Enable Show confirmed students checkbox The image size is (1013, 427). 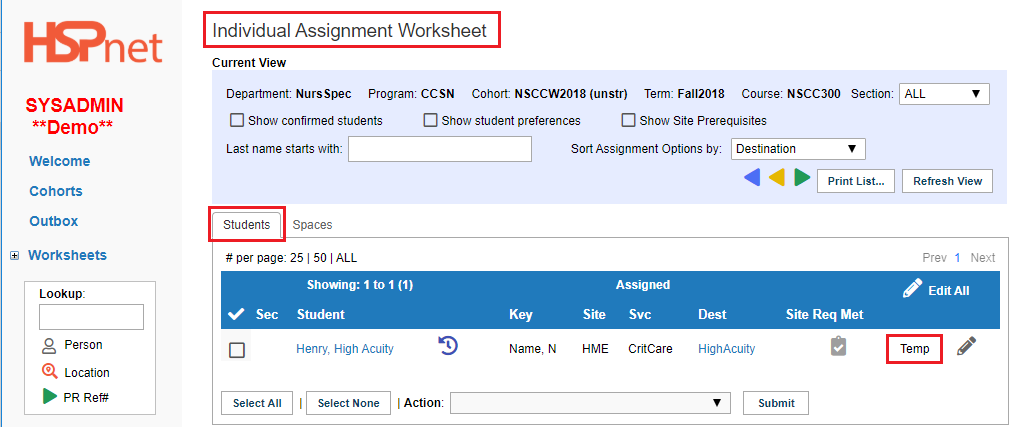point(236,120)
